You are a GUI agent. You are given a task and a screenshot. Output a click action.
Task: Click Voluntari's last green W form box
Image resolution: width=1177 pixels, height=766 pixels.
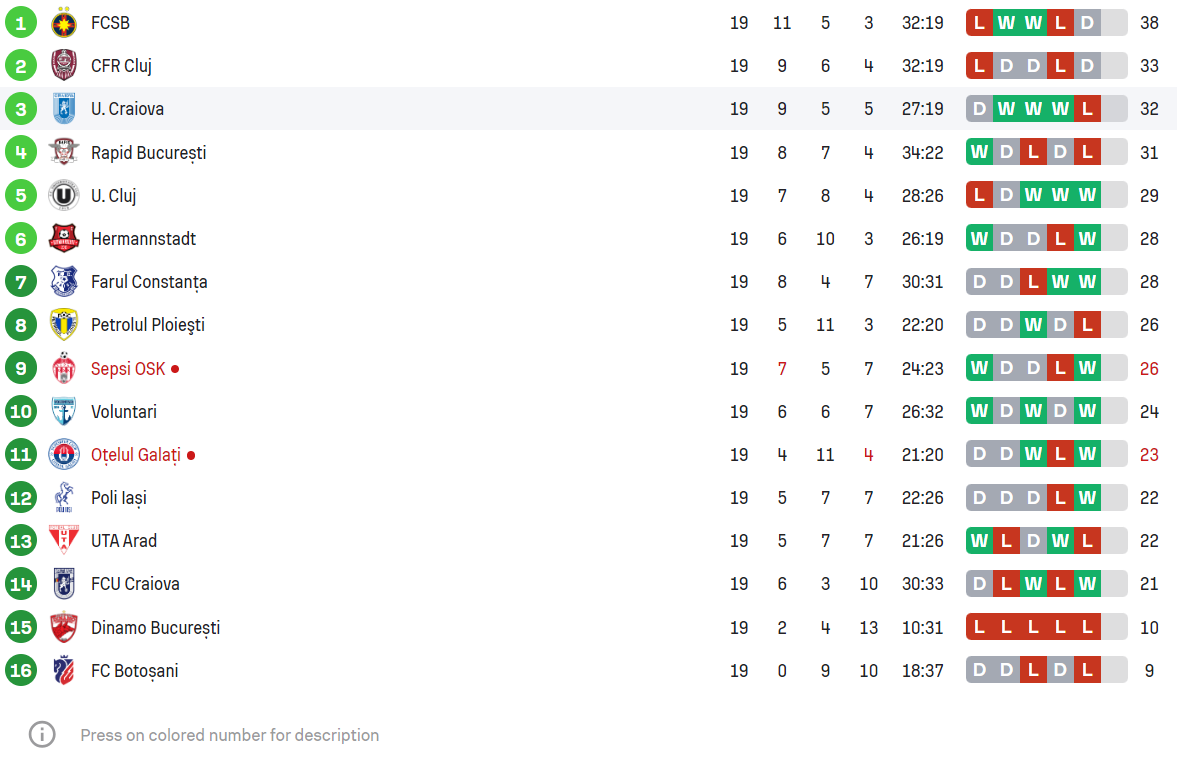coord(1087,412)
